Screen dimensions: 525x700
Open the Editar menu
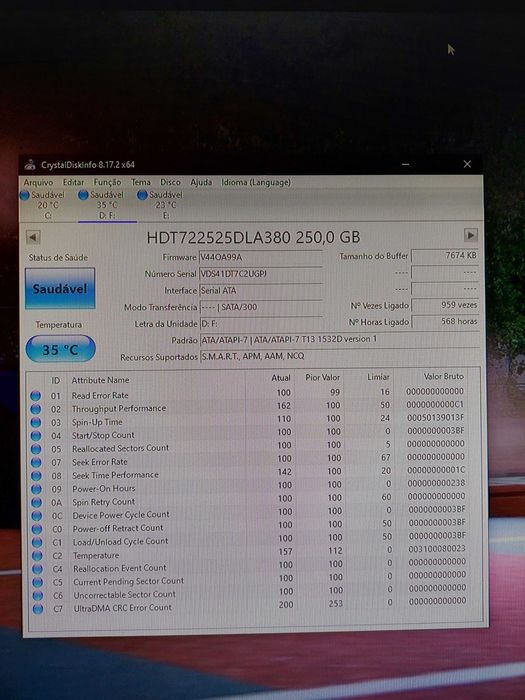(x=73, y=182)
